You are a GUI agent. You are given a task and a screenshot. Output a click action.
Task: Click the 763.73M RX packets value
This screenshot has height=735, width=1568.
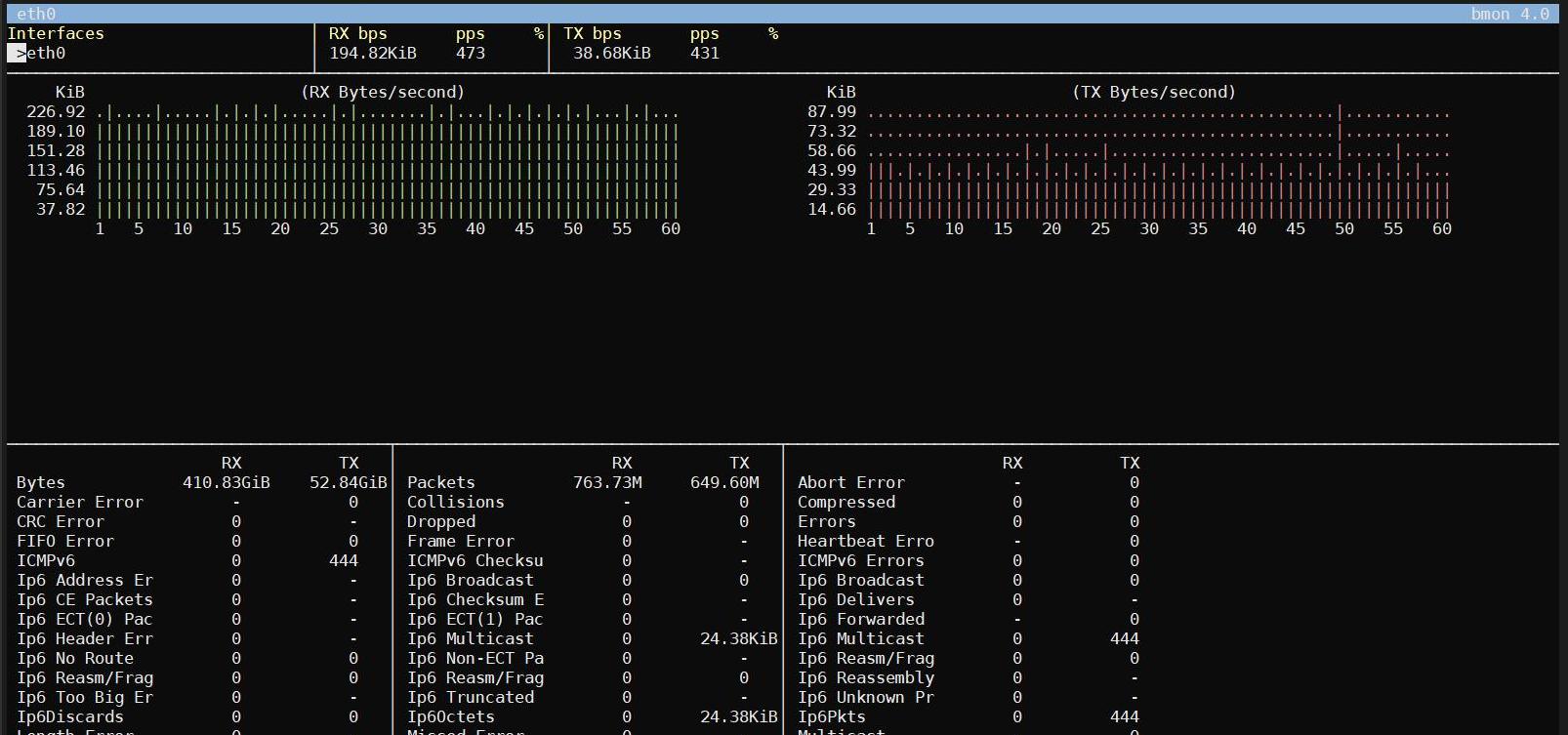pos(607,482)
